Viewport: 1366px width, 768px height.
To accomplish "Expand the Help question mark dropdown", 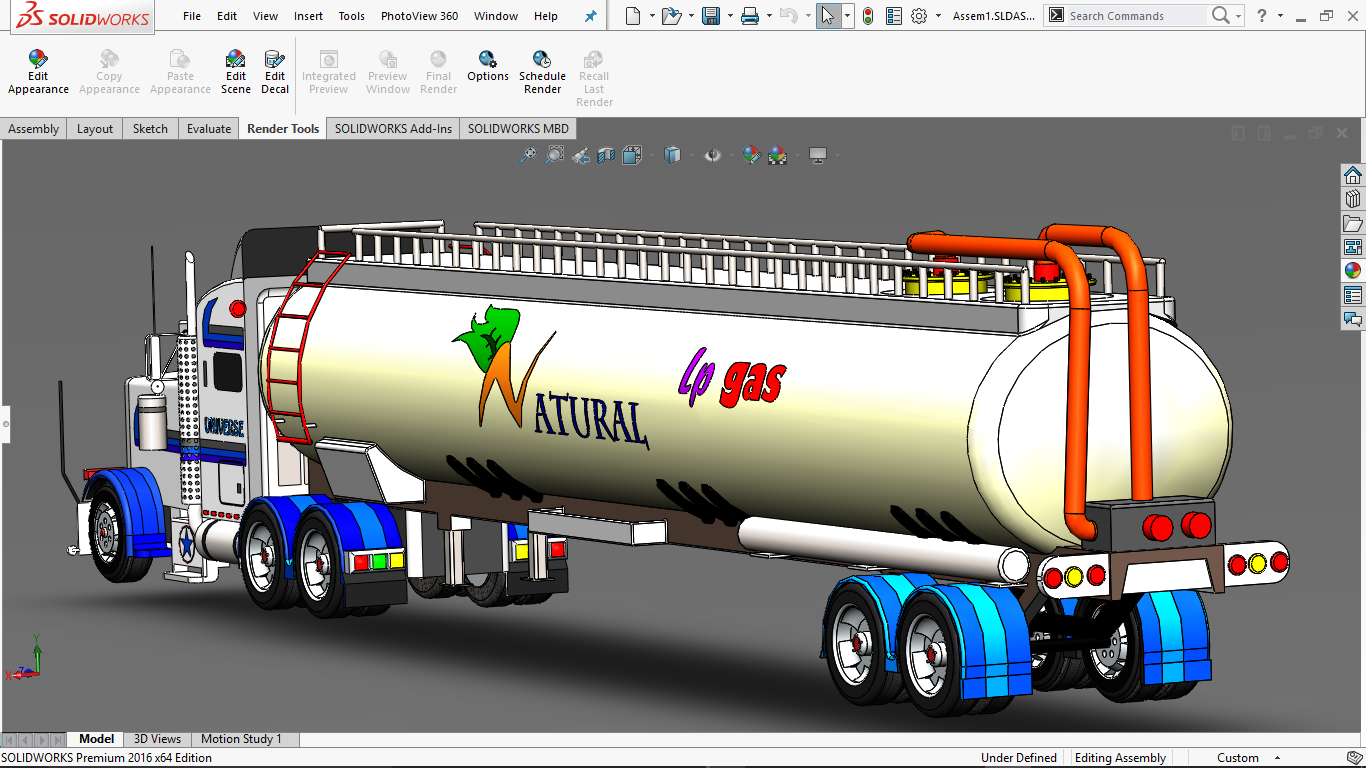I will [1280, 16].
